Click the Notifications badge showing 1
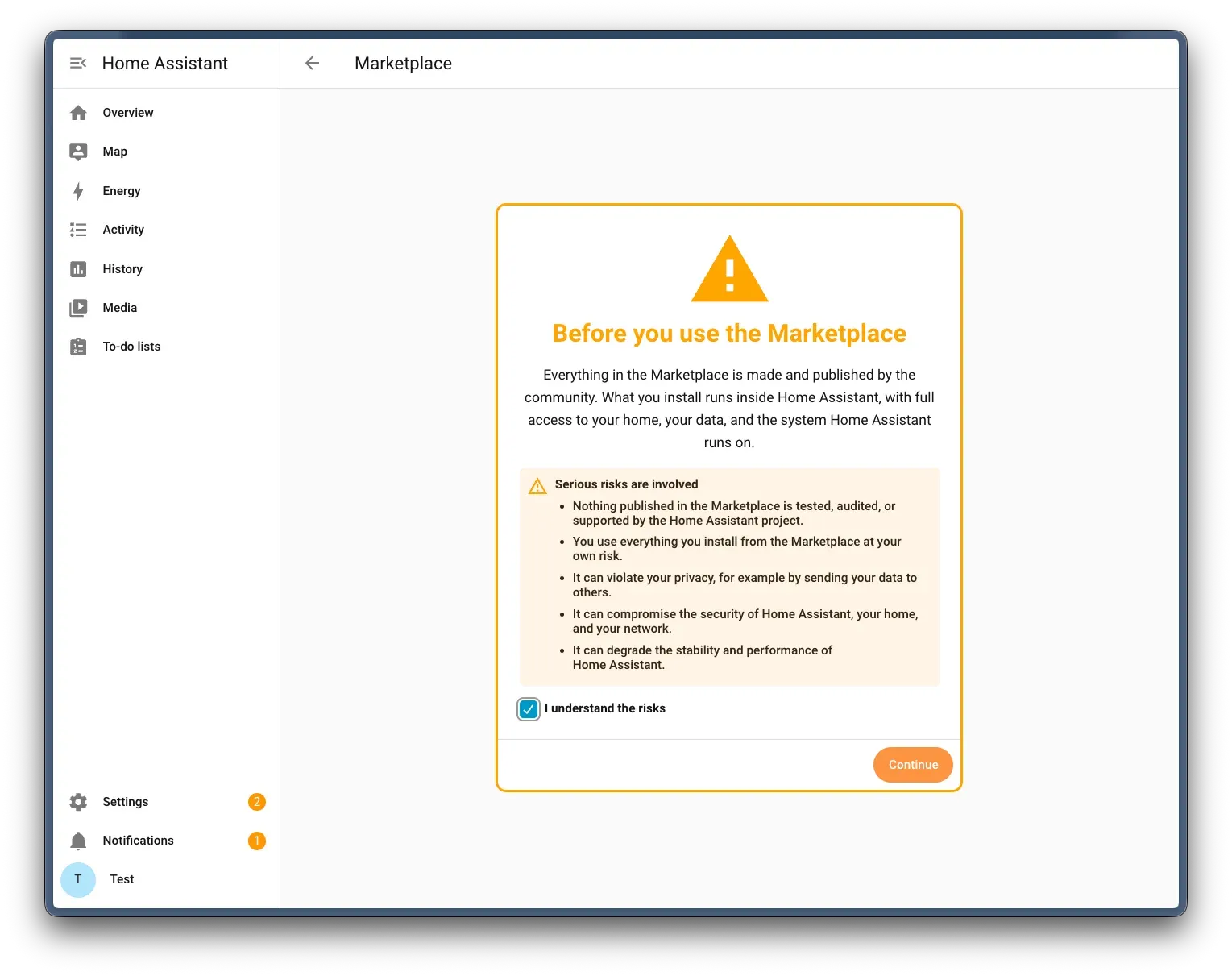The height and width of the screenshot is (976, 1232). coord(257,841)
